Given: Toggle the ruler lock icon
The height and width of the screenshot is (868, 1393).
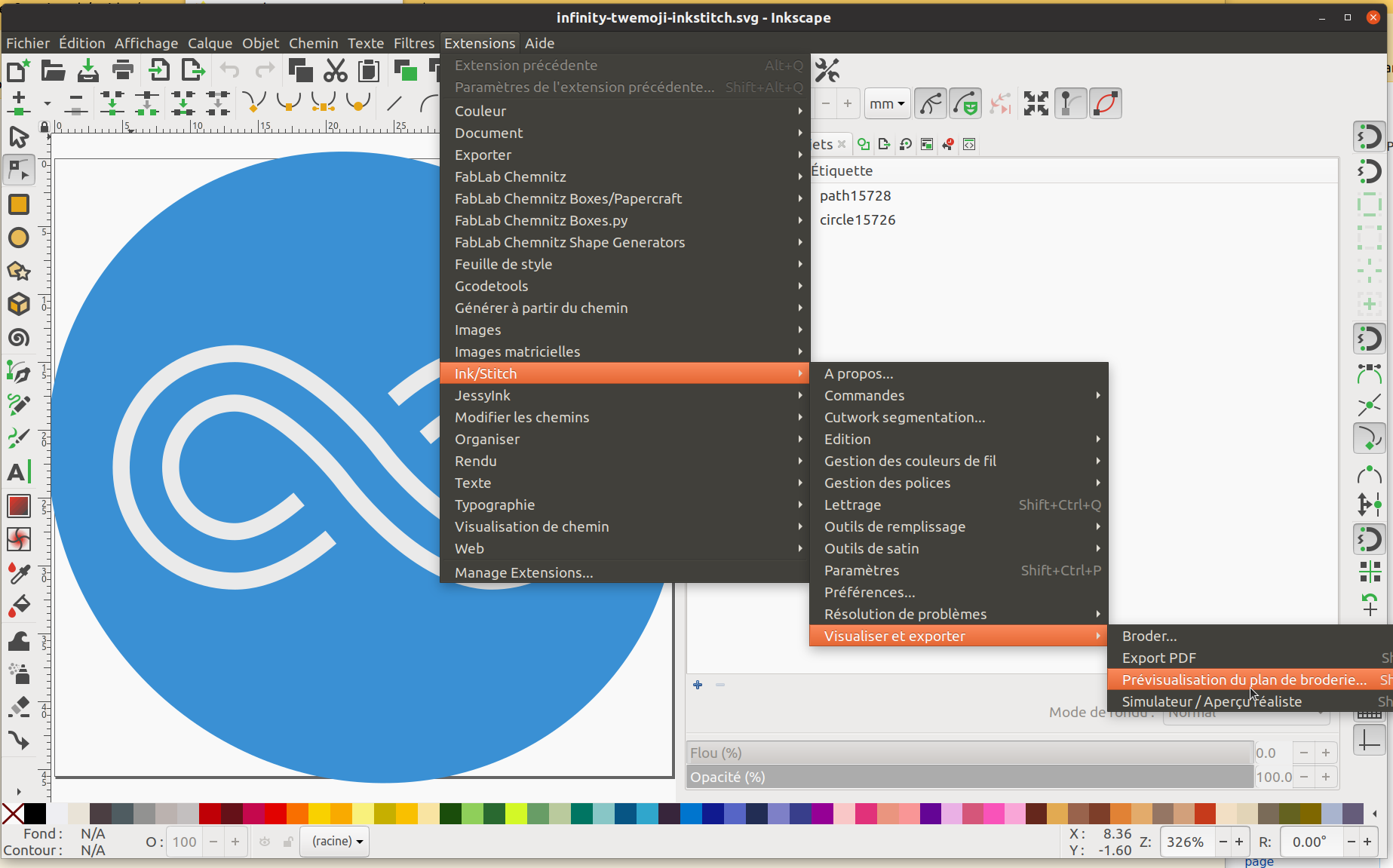Looking at the screenshot, I should [x=44, y=127].
